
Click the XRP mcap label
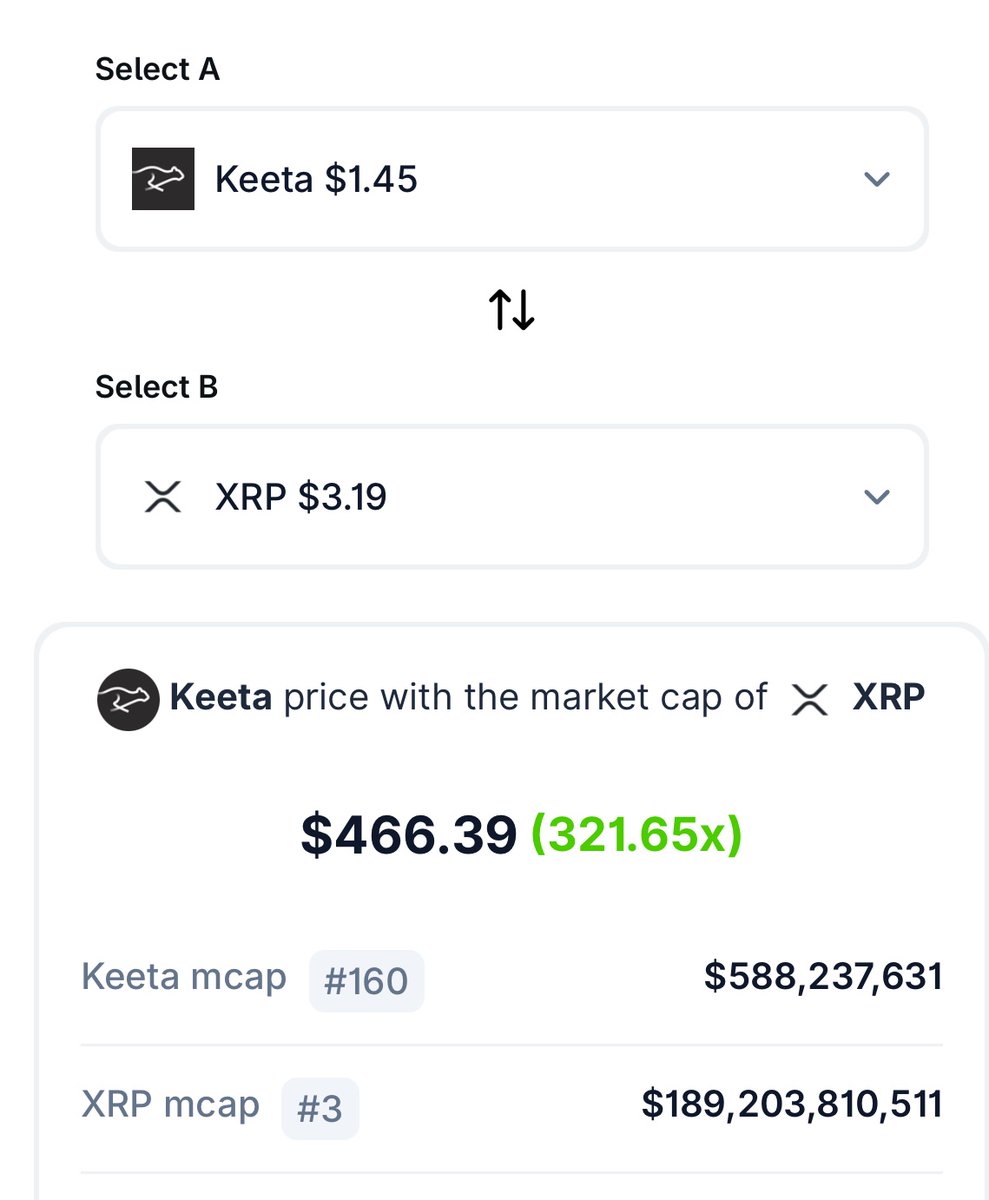[x=170, y=1105]
